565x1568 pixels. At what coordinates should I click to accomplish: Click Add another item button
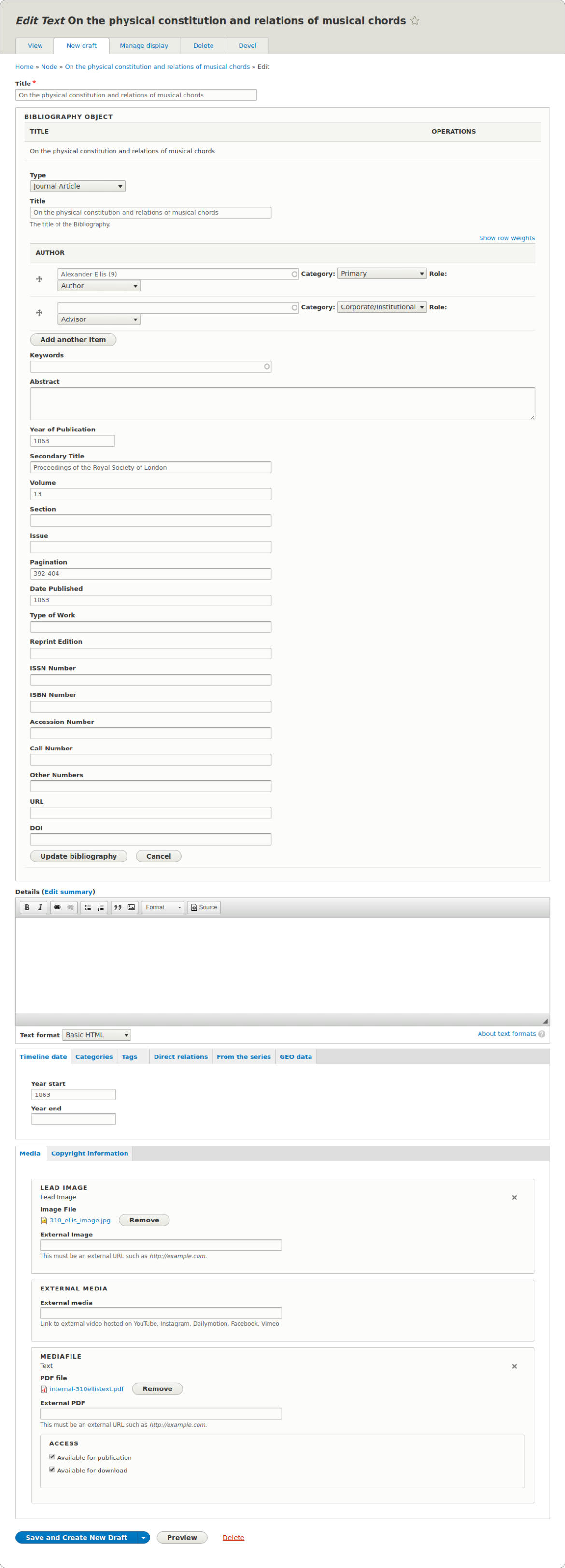click(x=73, y=340)
